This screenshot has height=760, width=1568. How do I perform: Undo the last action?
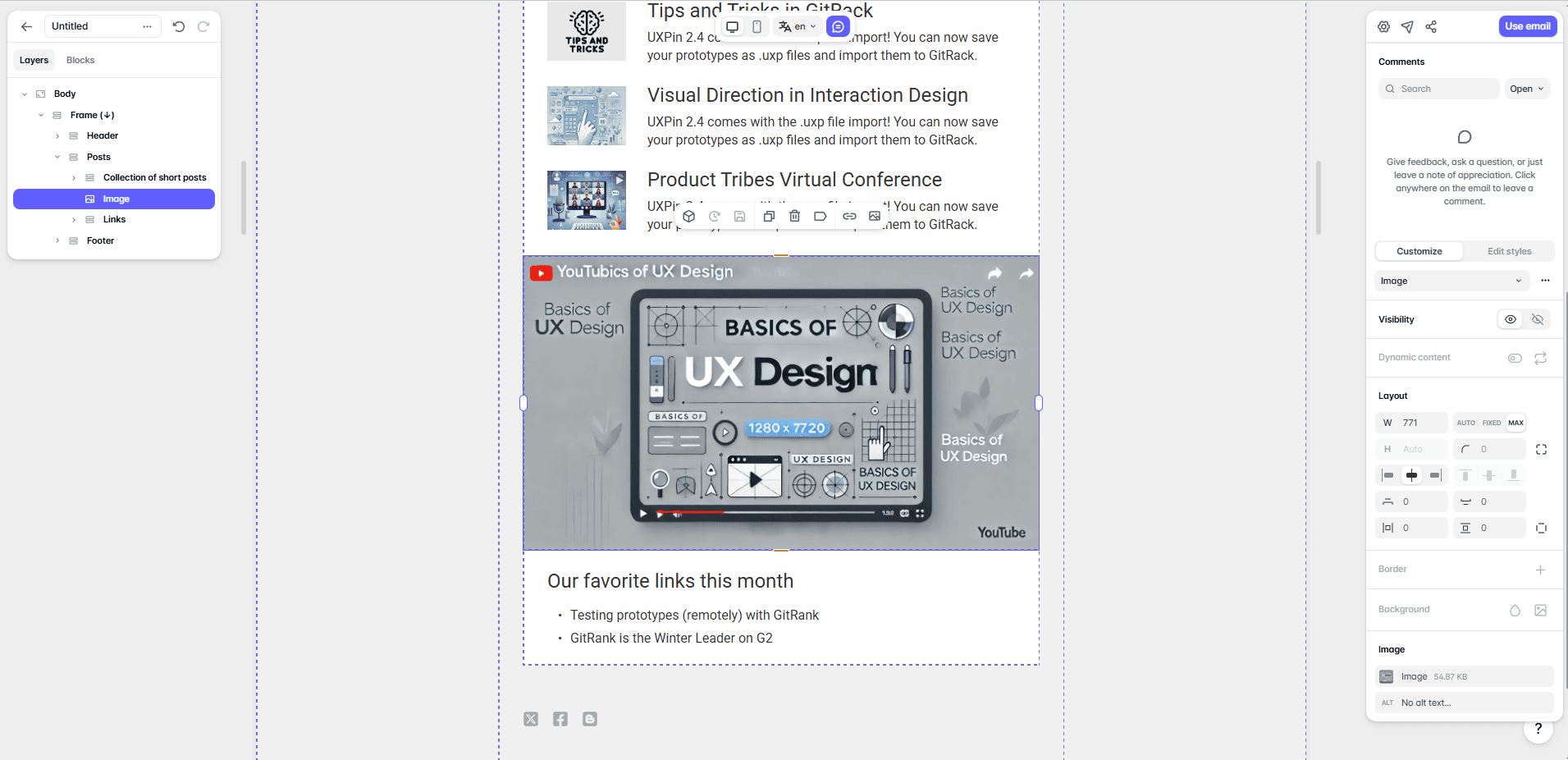[x=179, y=26]
